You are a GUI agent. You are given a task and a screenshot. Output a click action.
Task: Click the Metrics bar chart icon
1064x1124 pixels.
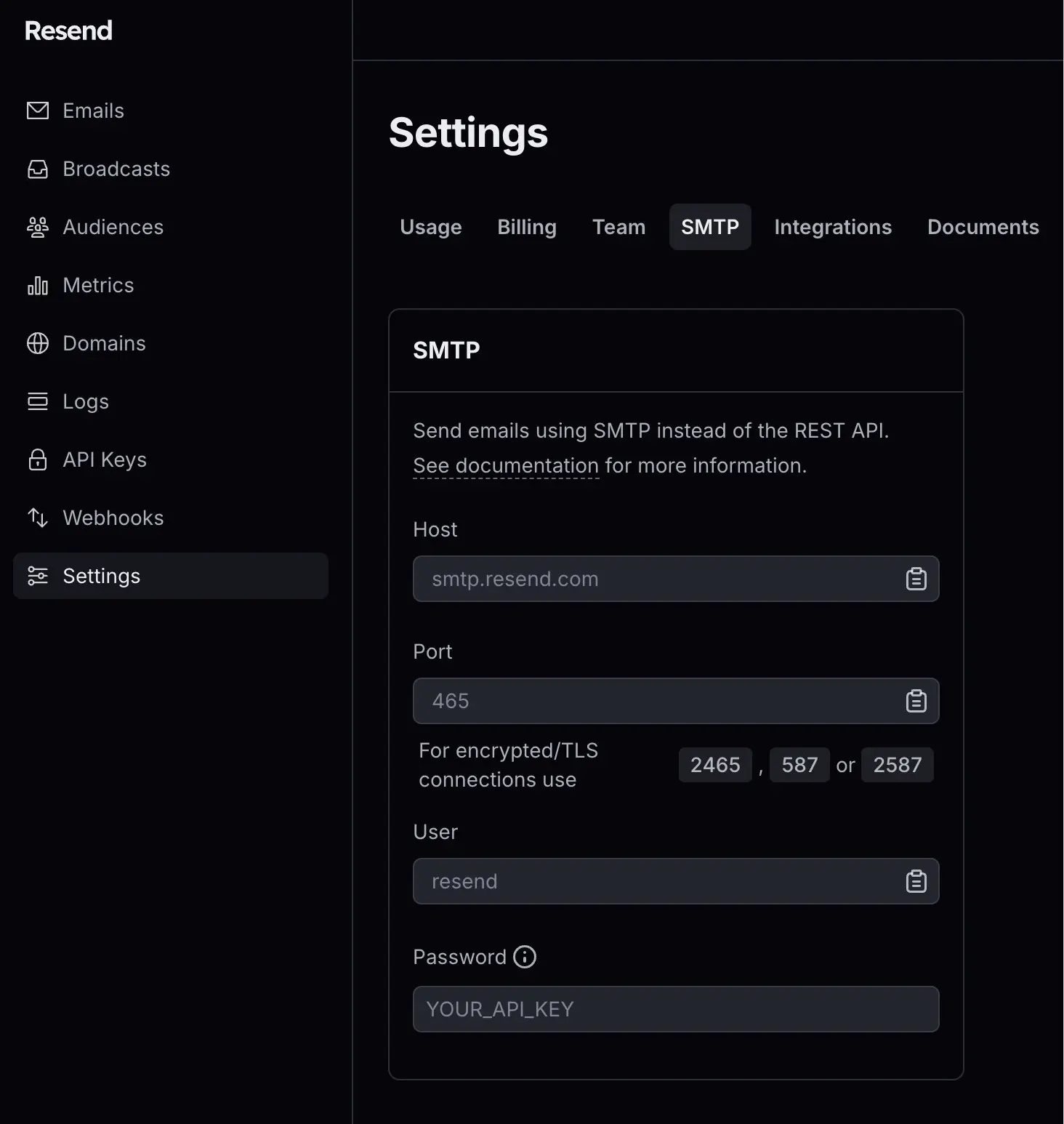click(x=38, y=285)
